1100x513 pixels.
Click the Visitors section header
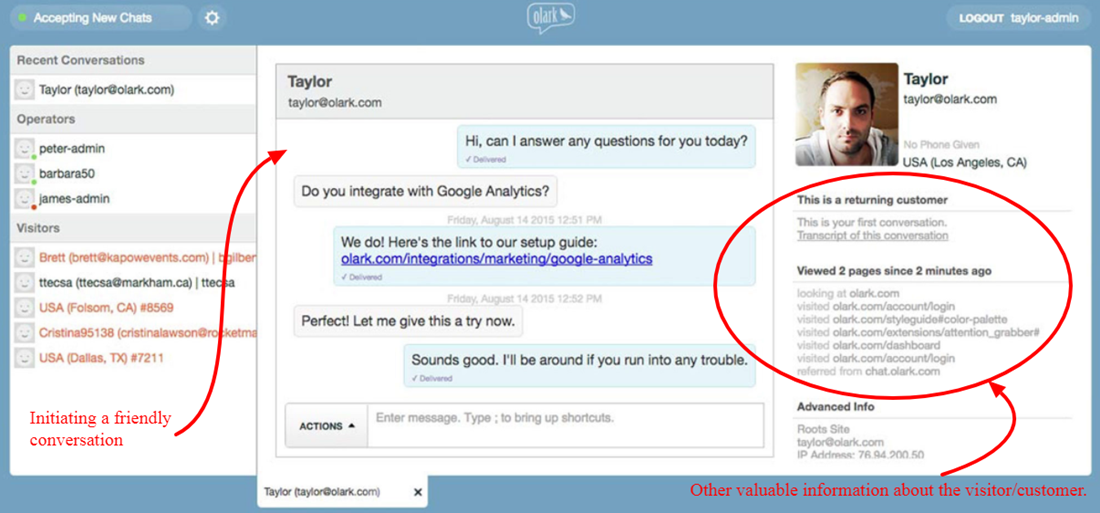(133, 228)
